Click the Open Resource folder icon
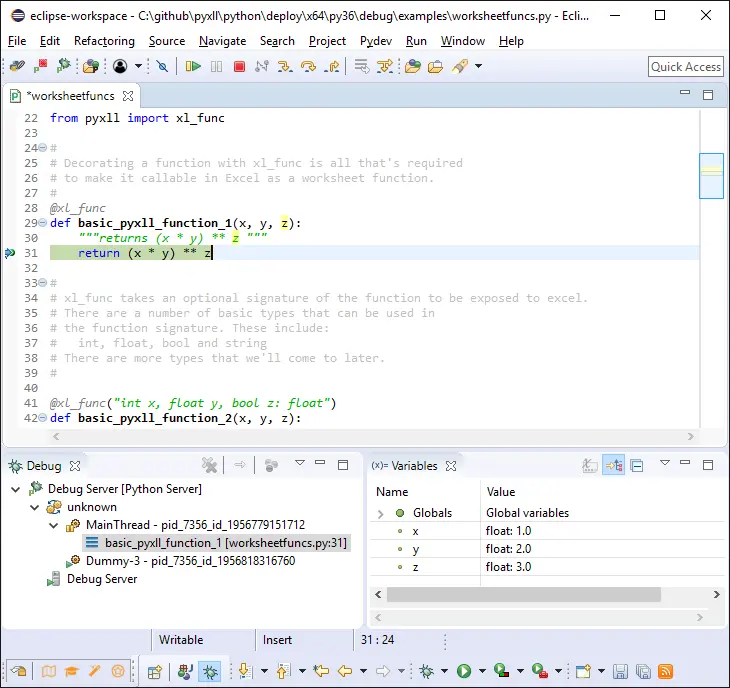The height and width of the screenshot is (688, 730). (x=435, y=67)
